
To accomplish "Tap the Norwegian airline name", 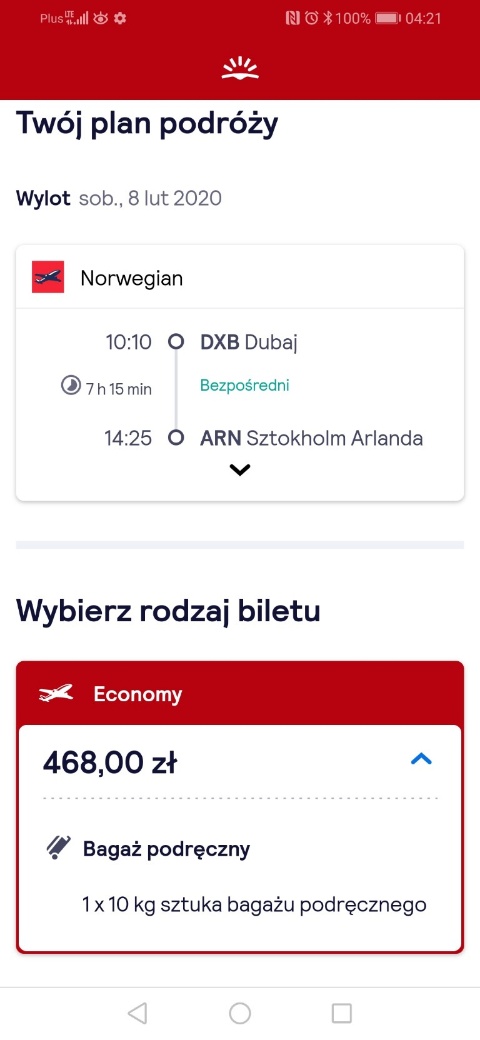I will click(x=132, y=278).
